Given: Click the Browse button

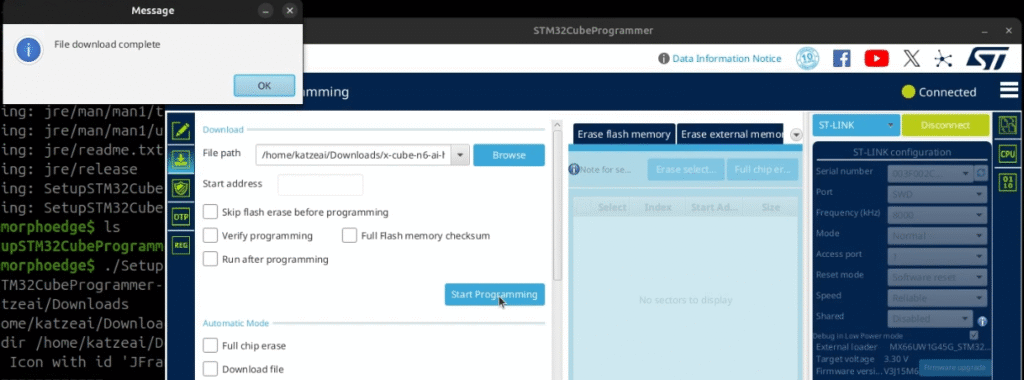Looking at the screenshot, I should tap(509, 155).
